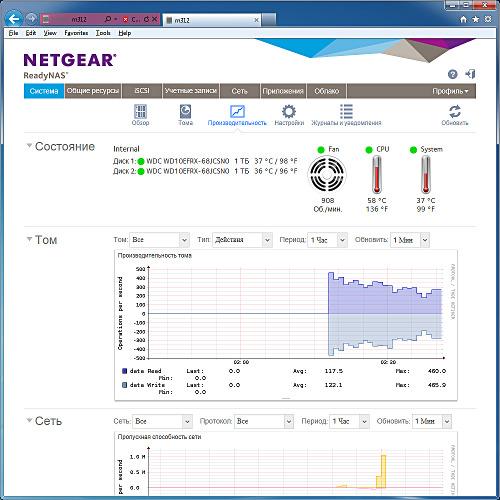Viewport: 500px width, 500px height.
Task: Click the 'Internal' volume label
Action: coord(126,149)
